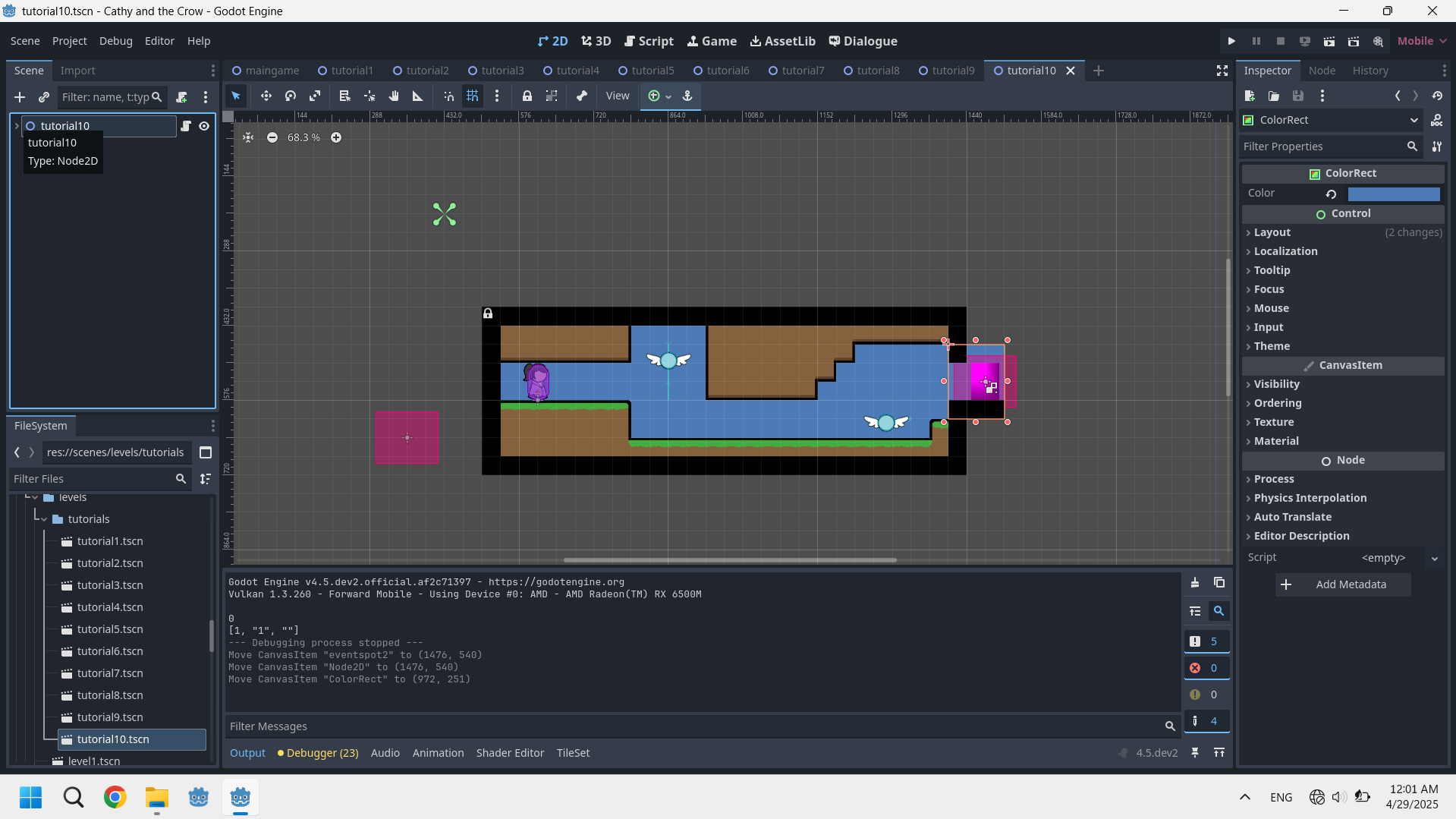Activate the Ruler Mode tool

[x=418, y=96]
